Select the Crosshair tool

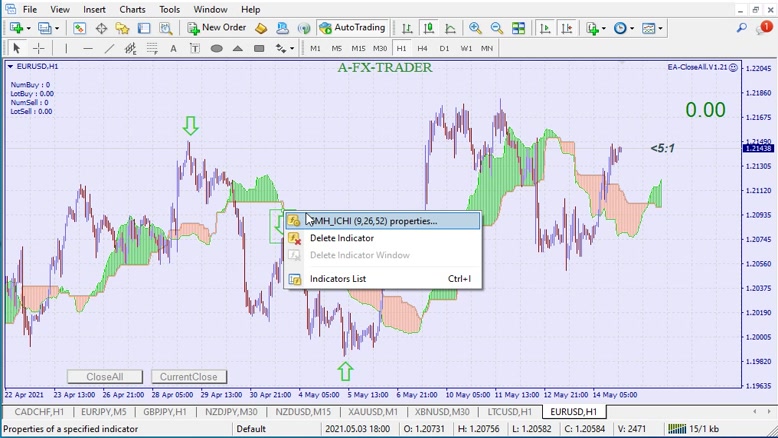click(39, 48)
